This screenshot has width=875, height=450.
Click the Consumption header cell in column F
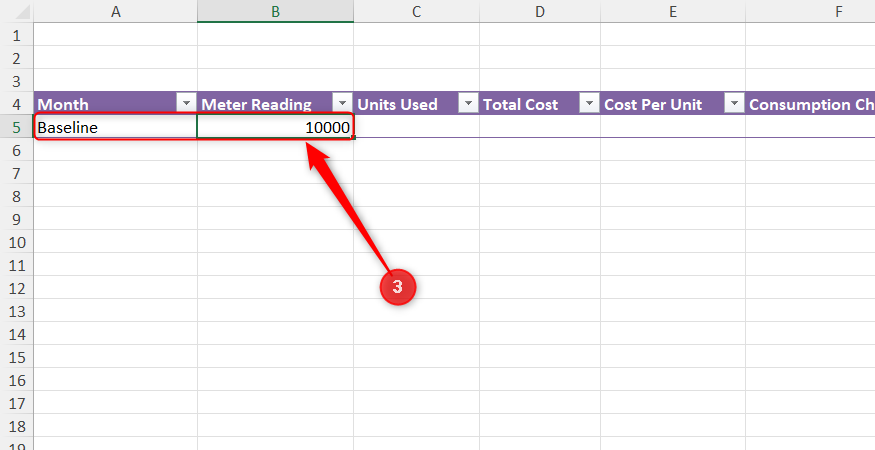(x=810, y=103)
